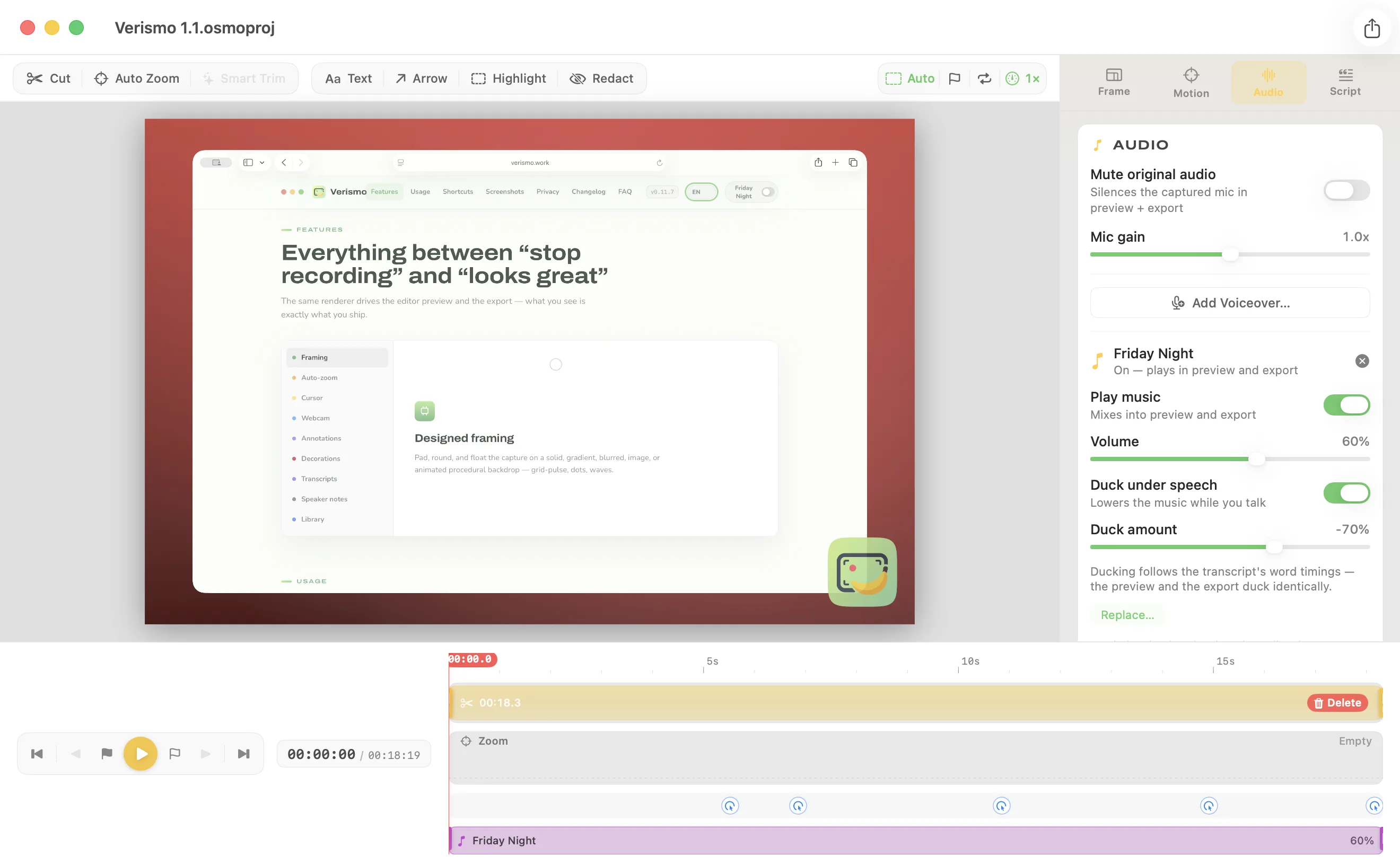Toggle the Friday Night switch in preview
The width and height of the screenshot is (1400, 865).
(767, 192)
